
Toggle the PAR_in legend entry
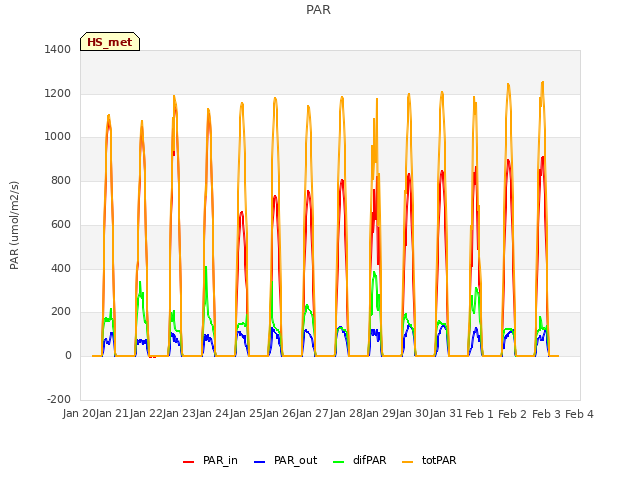click(x=211, y=460)
